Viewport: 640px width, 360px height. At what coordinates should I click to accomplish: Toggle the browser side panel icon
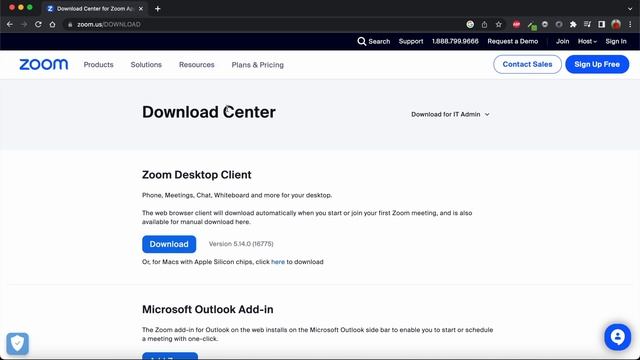pyautogui.click(x=601, y=24)
